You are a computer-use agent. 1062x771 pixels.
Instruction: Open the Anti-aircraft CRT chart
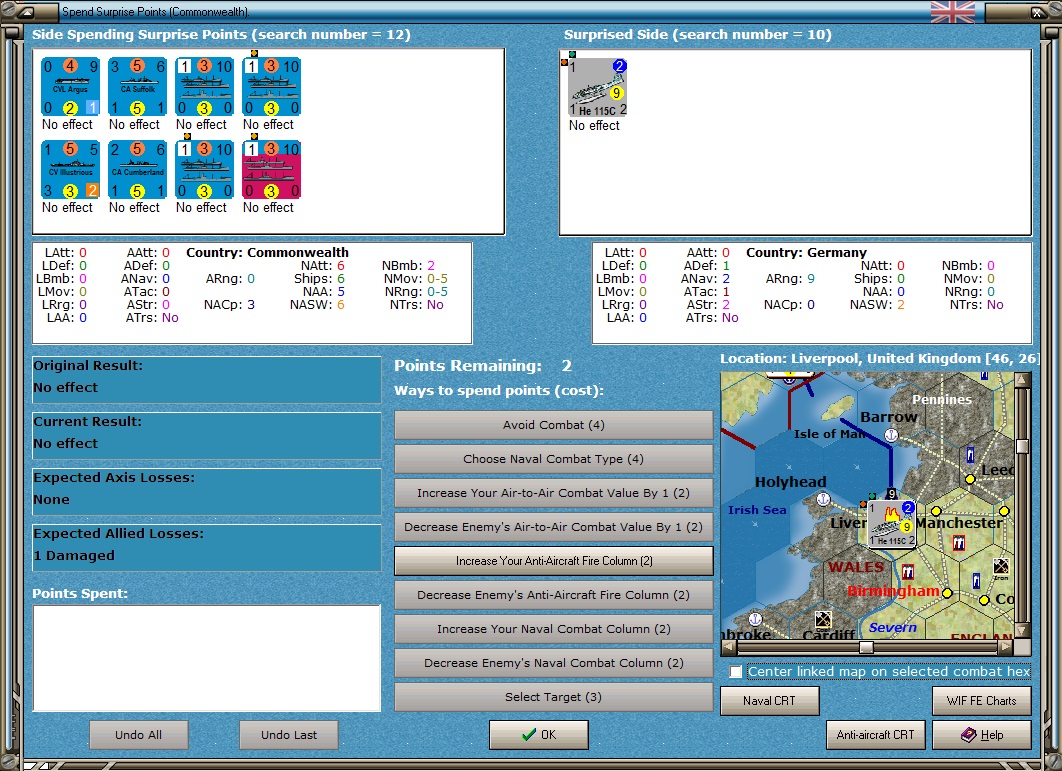pos(875,734)
